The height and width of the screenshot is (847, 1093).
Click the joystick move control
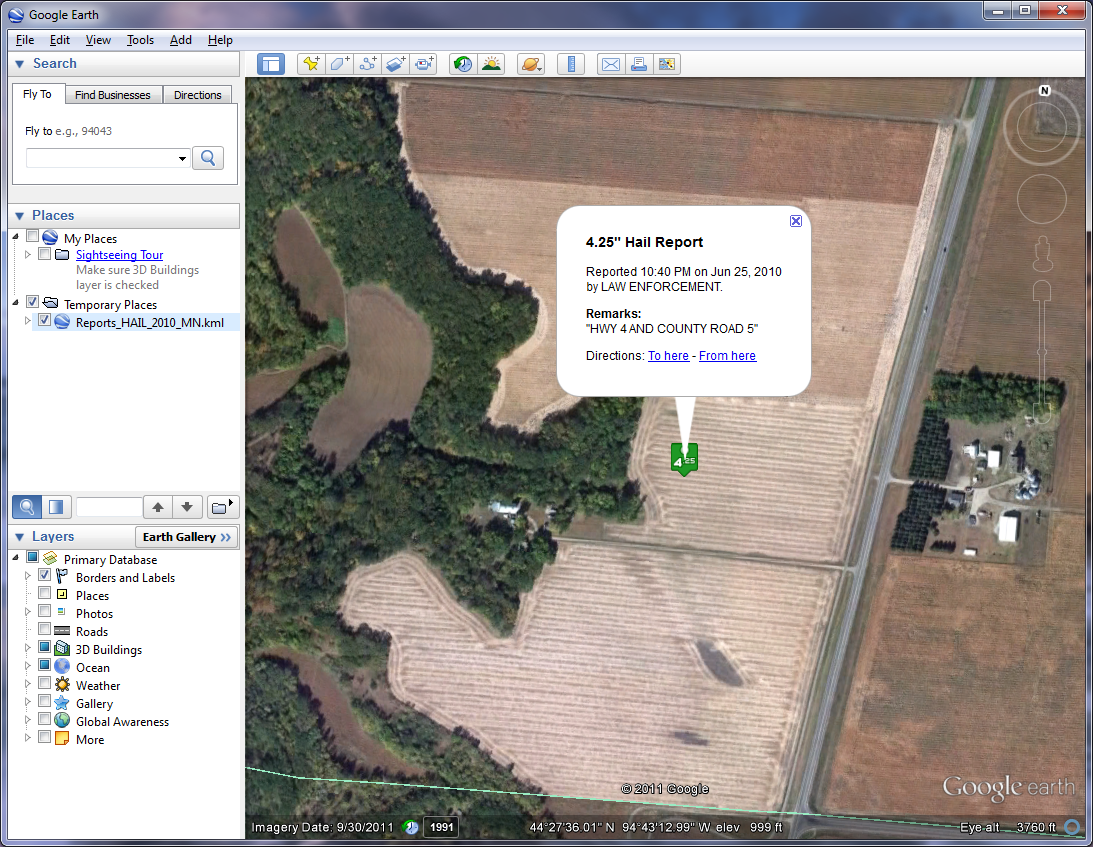pyautogui.click(x=1041, y=199)
